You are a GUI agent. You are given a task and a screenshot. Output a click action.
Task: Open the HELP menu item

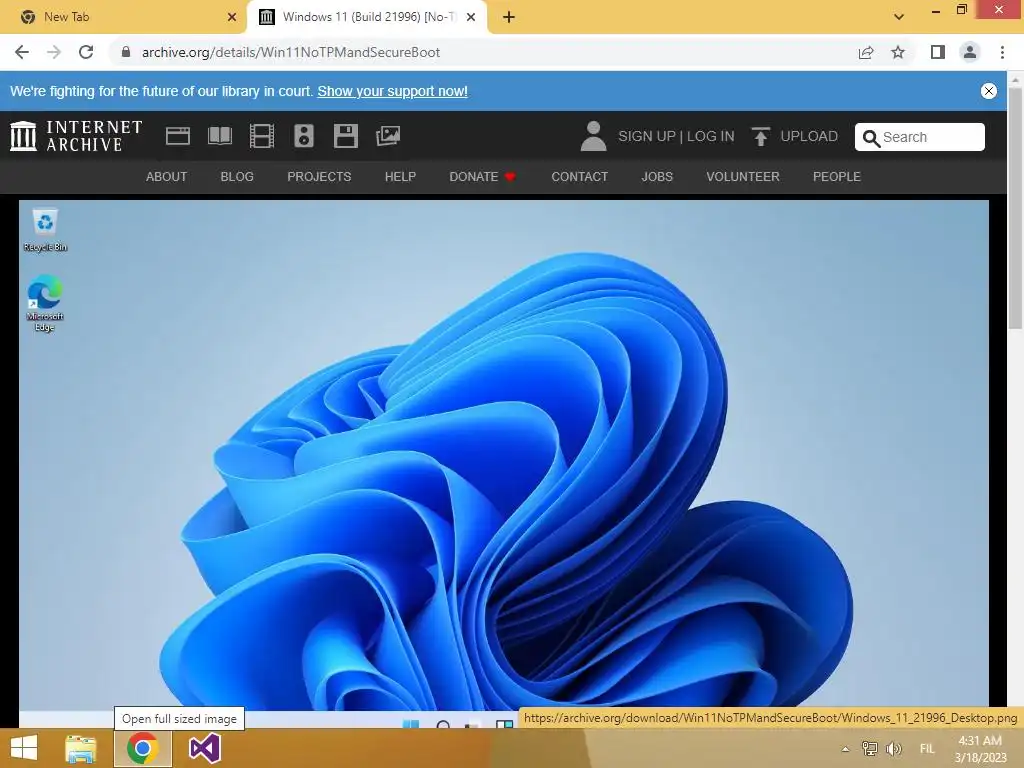(400, 176)
